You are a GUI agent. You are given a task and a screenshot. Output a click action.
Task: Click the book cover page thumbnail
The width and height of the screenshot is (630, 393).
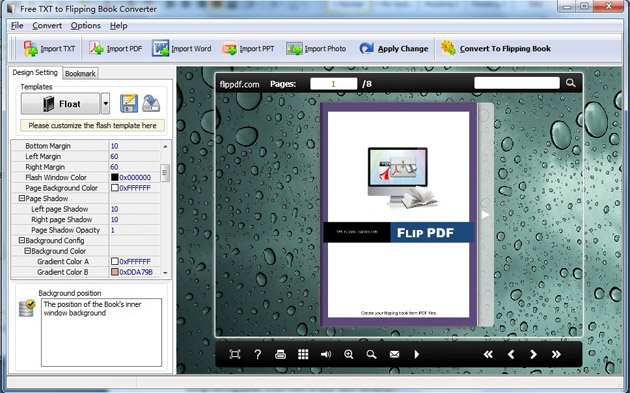399,214
